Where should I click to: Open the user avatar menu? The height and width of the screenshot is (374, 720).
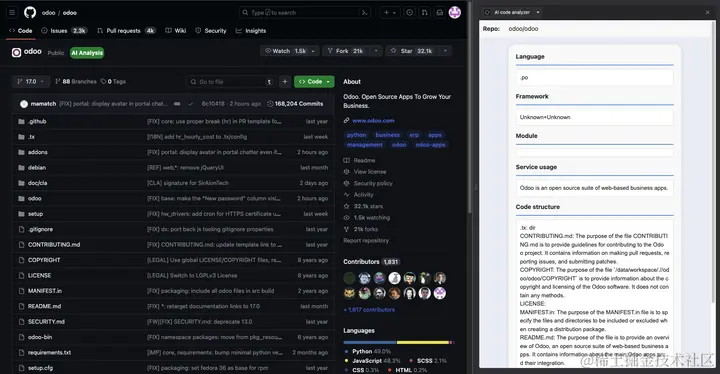(x=455, y=12)
